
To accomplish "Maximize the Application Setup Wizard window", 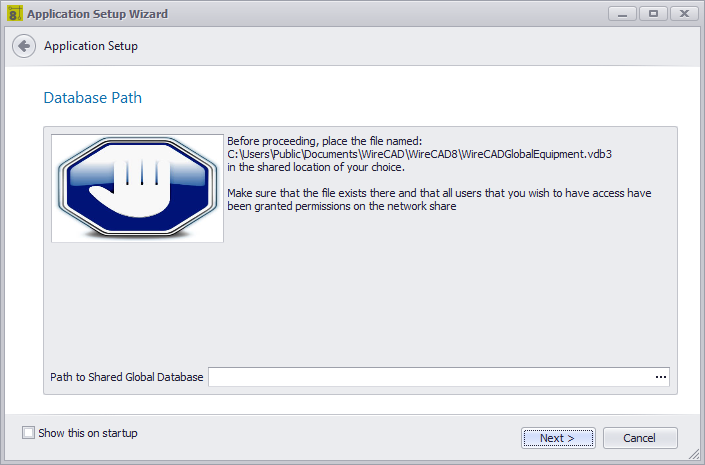I will coord(653,14).
